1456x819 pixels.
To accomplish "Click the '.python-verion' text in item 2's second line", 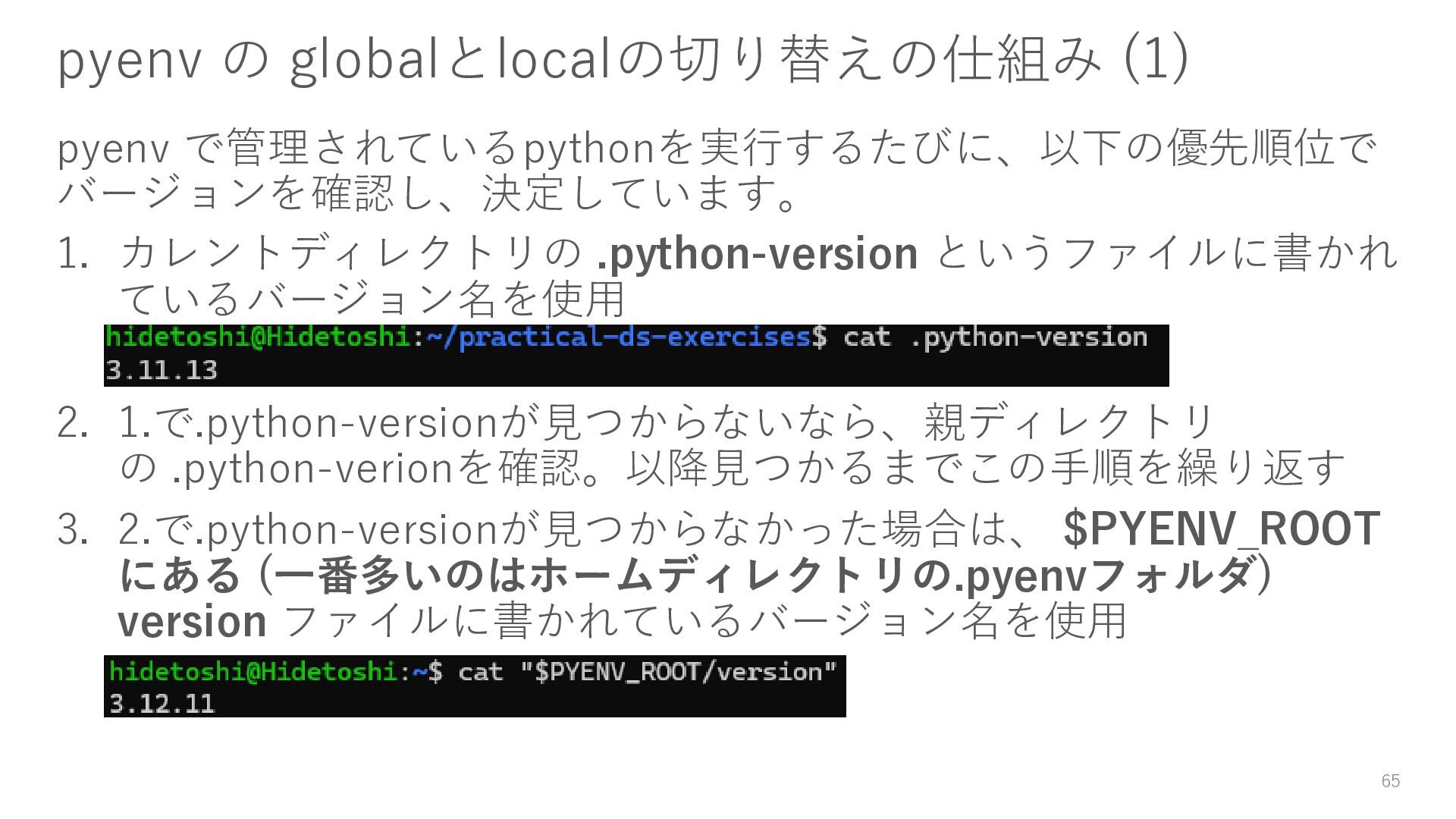I will coord(312,469).
